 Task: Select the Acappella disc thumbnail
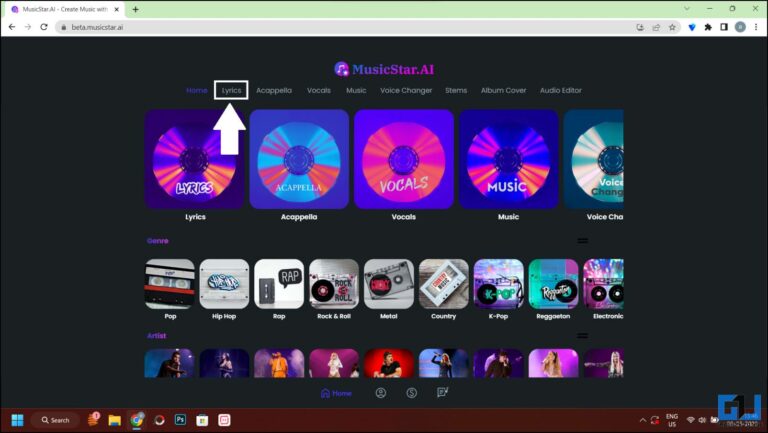[299, 159]
